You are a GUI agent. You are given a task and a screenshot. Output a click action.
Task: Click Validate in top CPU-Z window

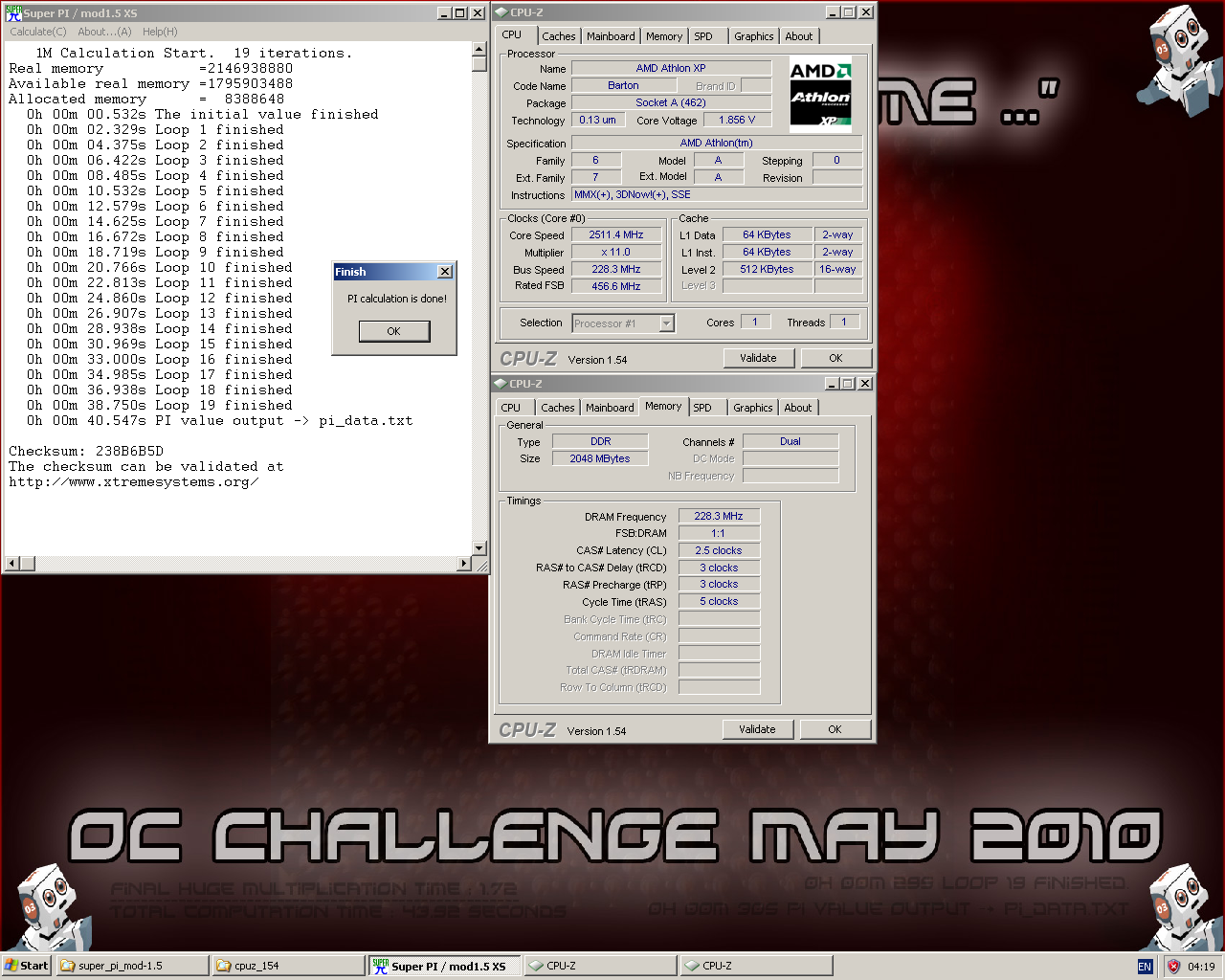pyautogui.click(x=758, y=358)
